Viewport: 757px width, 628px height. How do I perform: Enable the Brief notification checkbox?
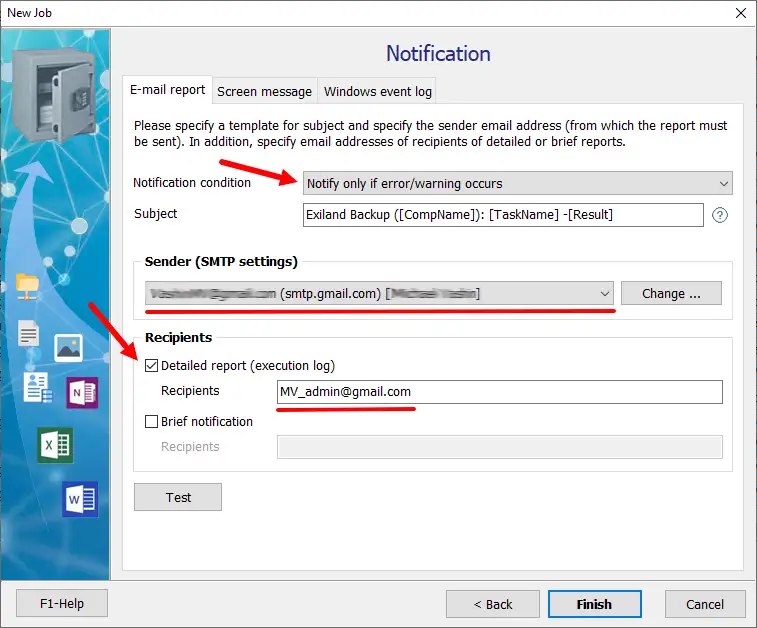(152, 422)
